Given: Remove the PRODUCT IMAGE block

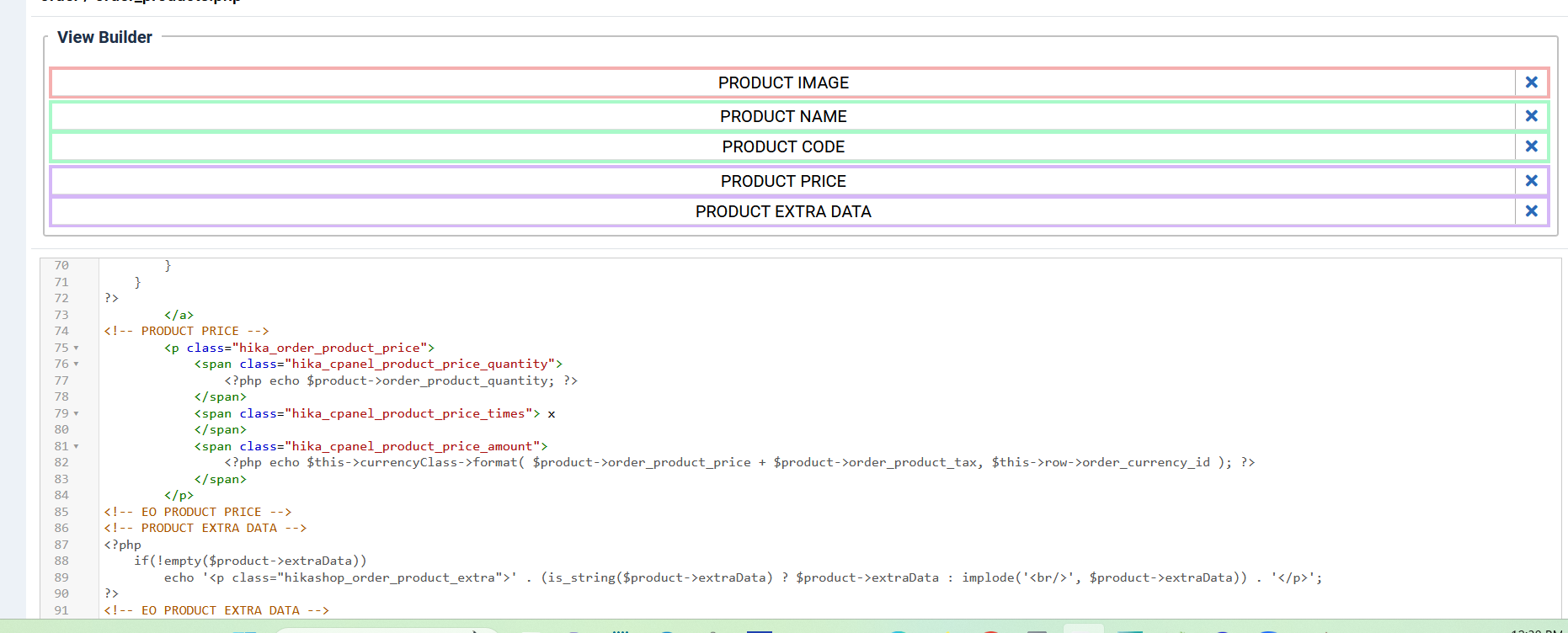Looking at the screenshot, I should coord(1531,82).
